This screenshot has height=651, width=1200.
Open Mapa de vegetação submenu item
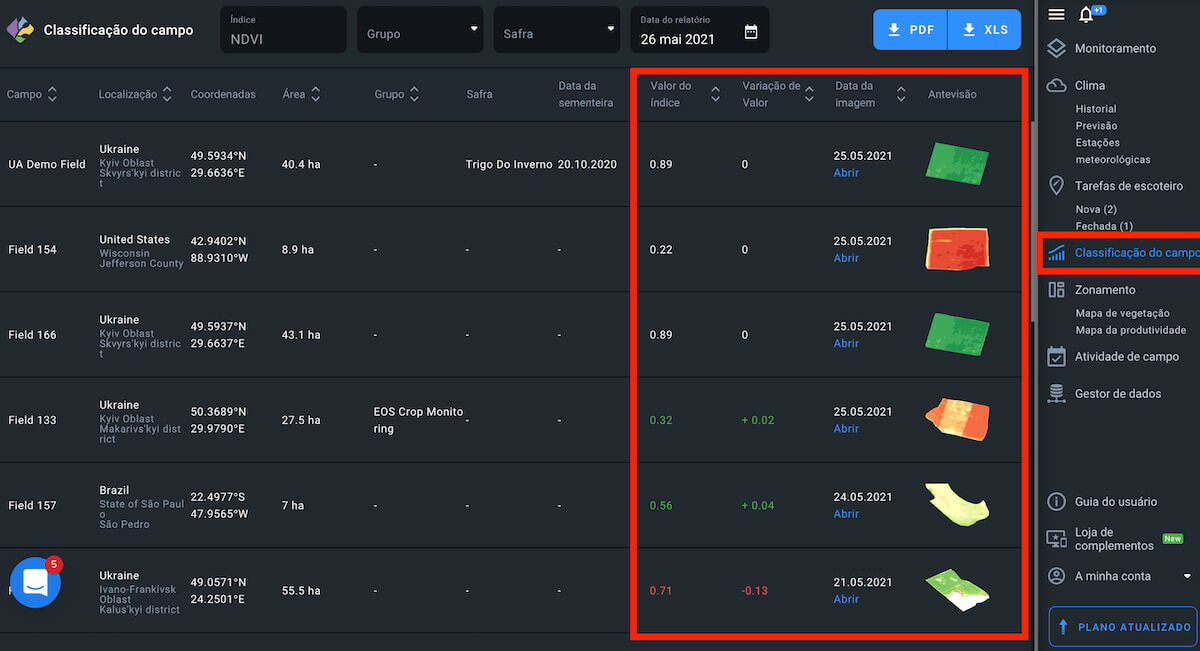[1122, 313]
